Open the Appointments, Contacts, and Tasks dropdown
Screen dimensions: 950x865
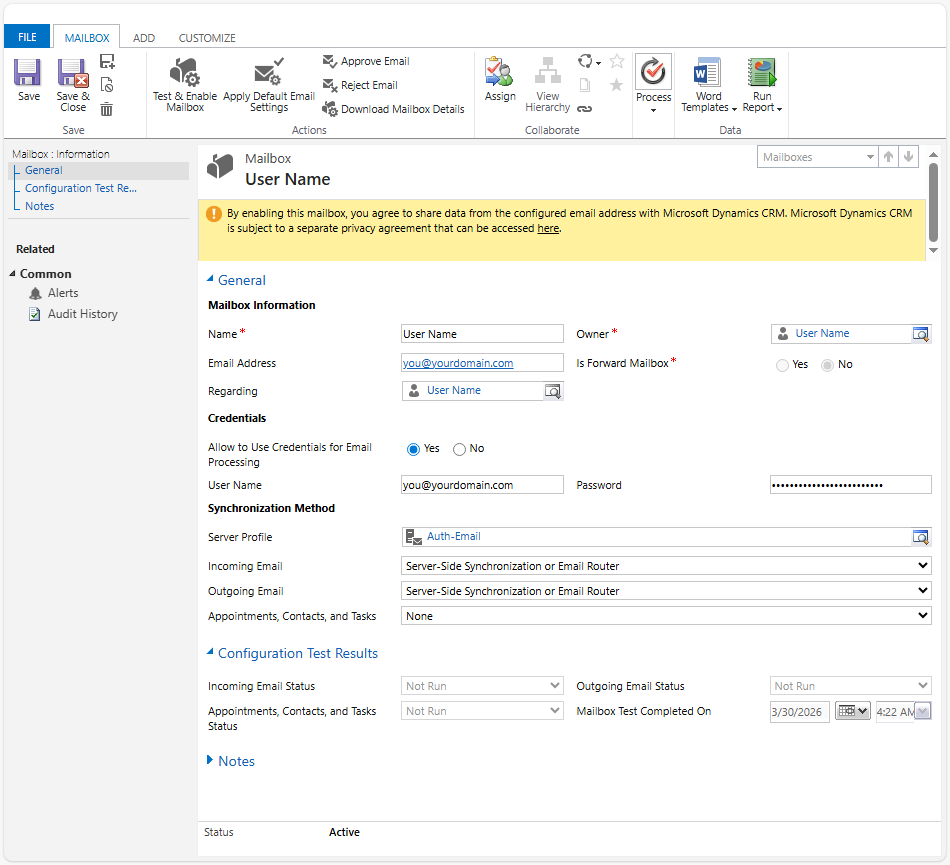(x=924, y=616)
